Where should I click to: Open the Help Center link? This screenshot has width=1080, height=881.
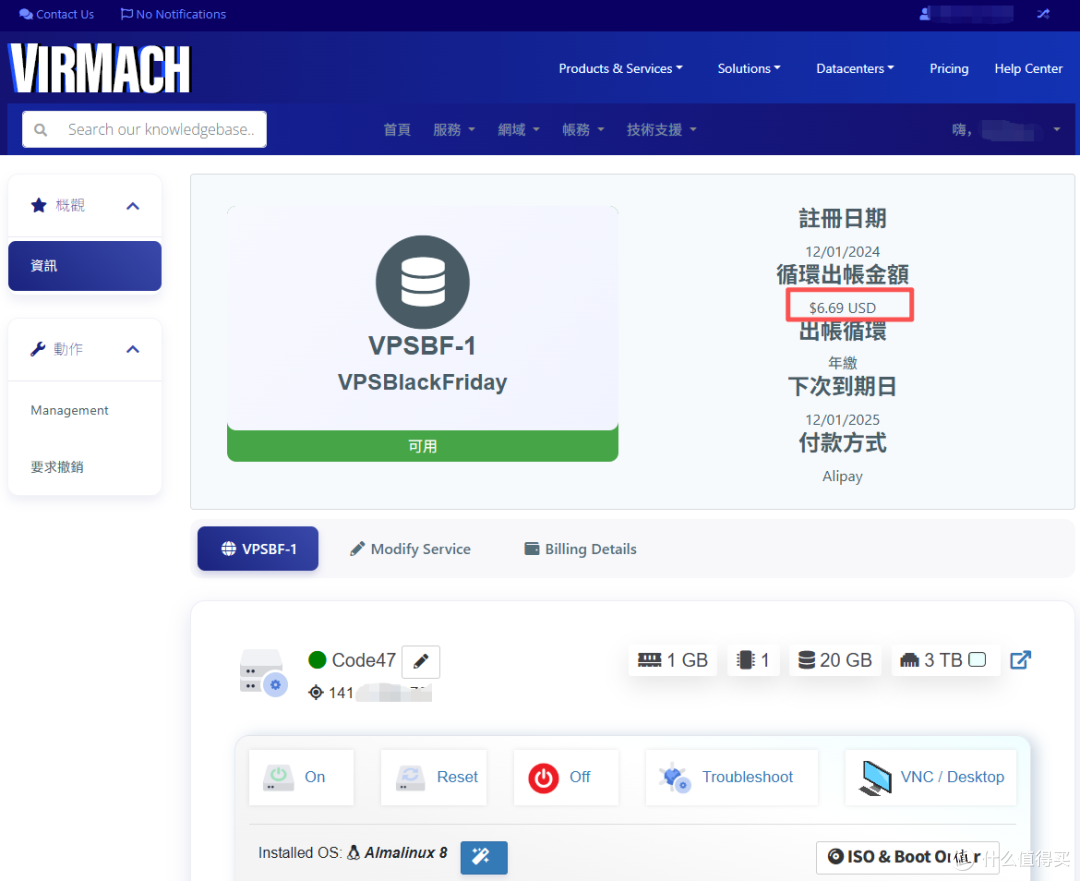pyautogui.click(x=1028, y=68)
